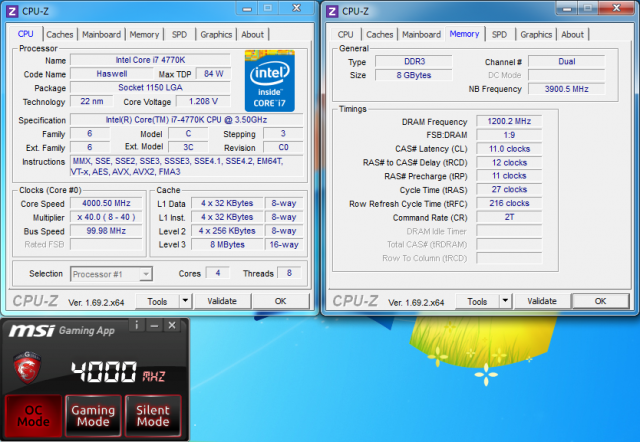Image resolution: width=640 pixels, height=442 pixels.
Task: Click the Bus Speed value 99.98 MHz
Action: pyautogui.click(x=106, y=231)
